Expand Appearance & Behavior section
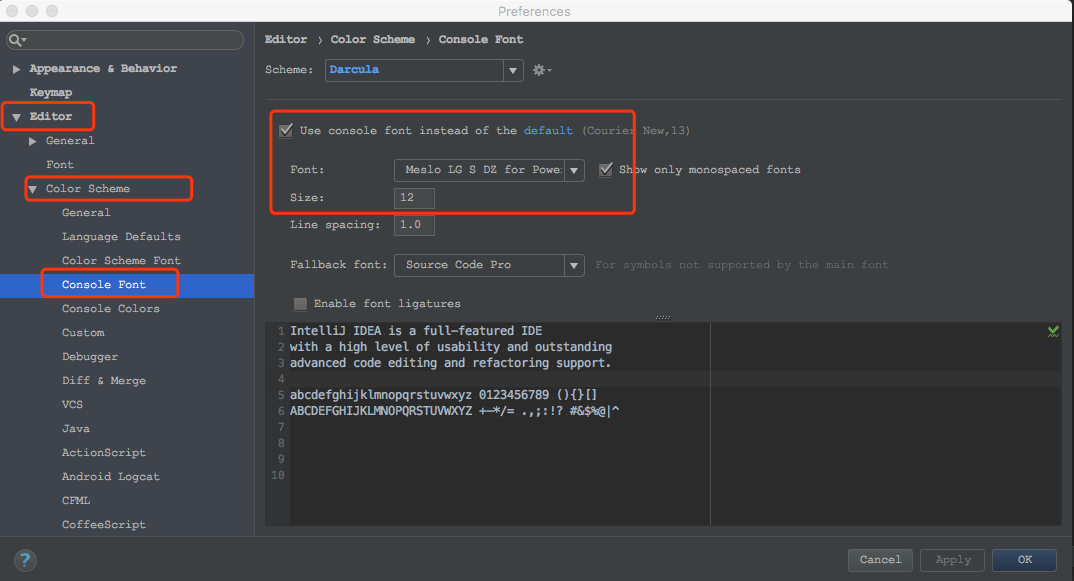 16,69
